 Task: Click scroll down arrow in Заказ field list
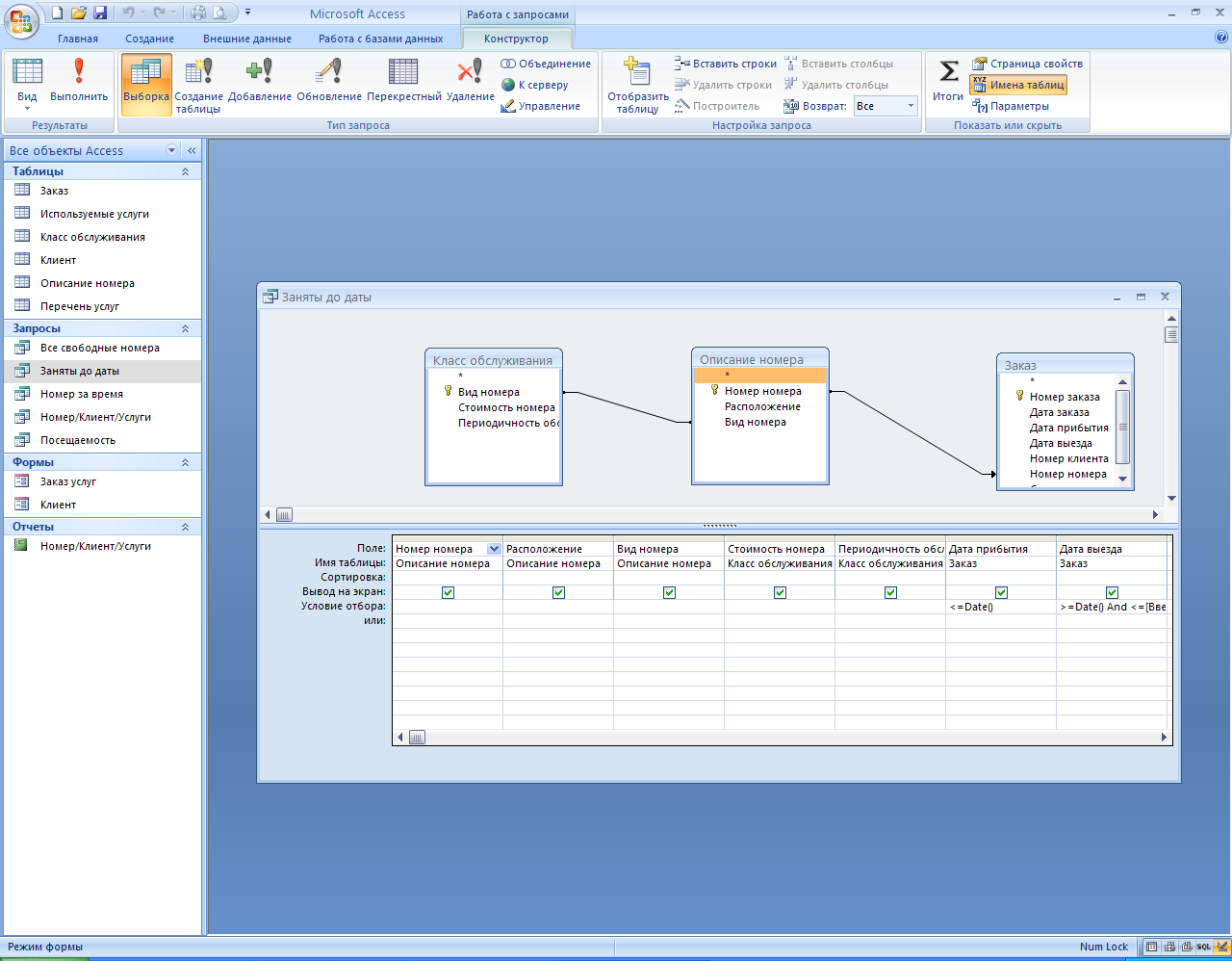1122,479
